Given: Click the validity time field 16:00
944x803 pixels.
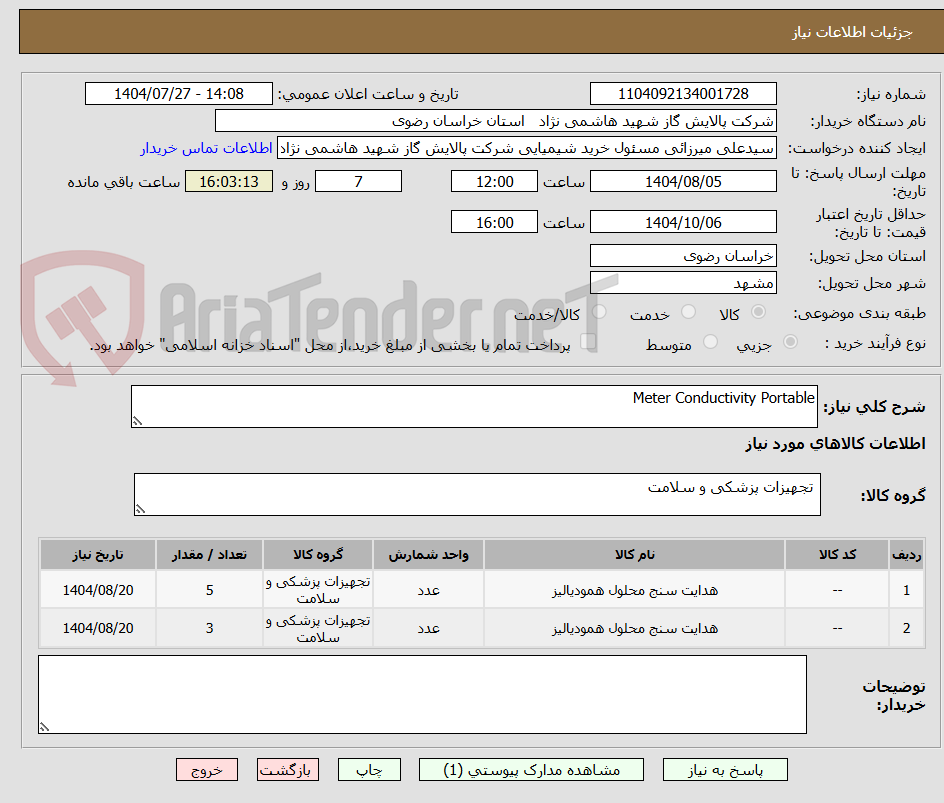Looking at the screenshot, I should (494, 222).
